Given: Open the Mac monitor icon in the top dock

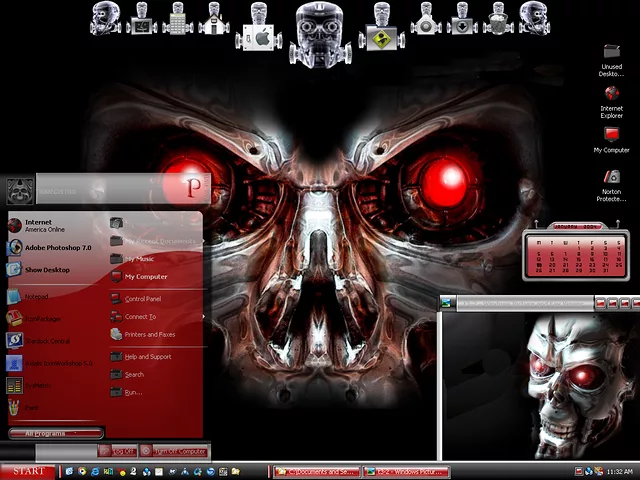Looking at the screenshot, I should 142,19.
